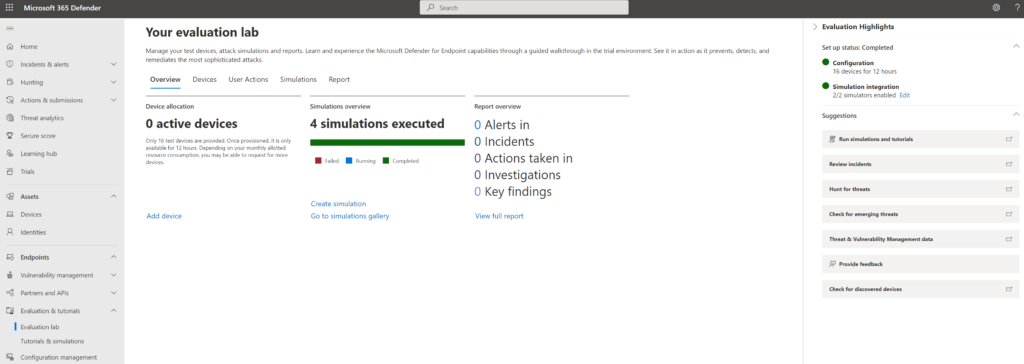Expand the Hunting menu chevron
Screen dimensions: 1024x364
click(114, 82)
